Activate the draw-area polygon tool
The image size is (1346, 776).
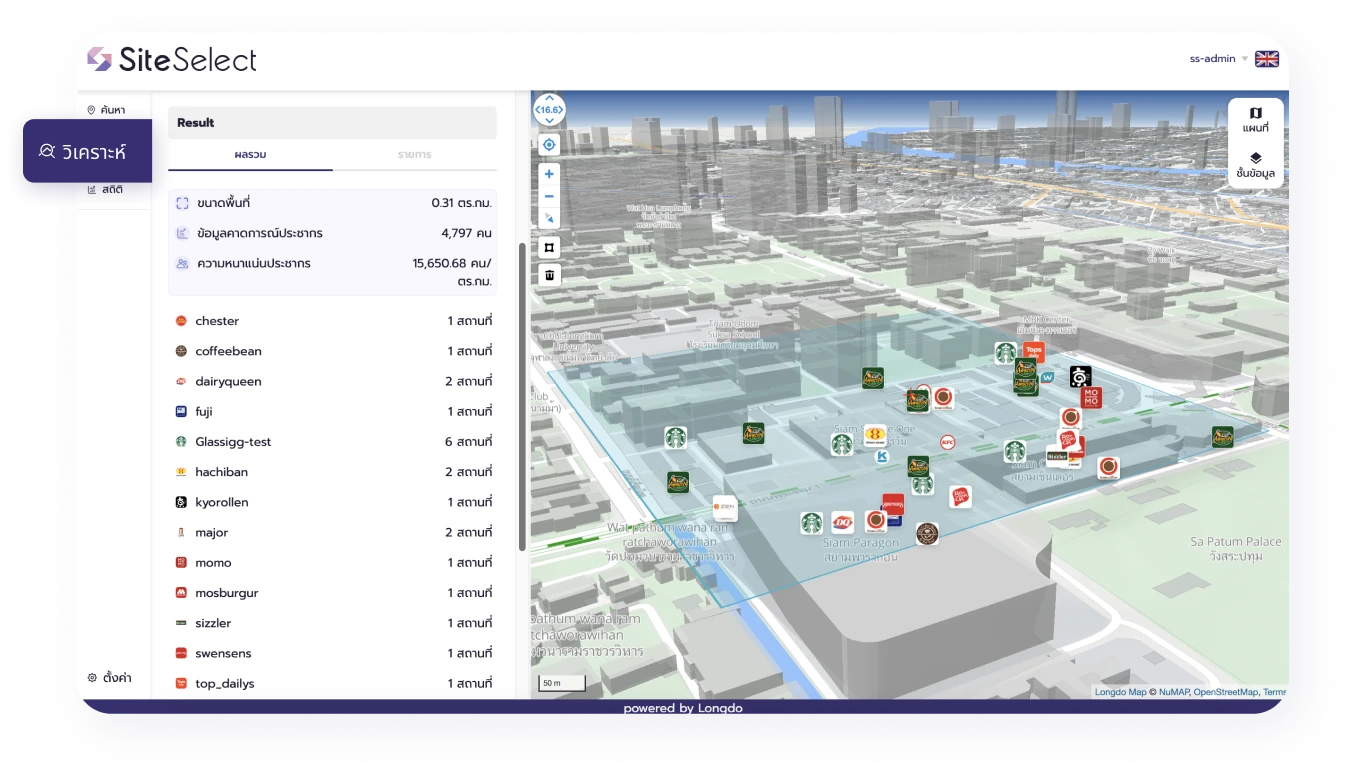[x=549, y=247]
